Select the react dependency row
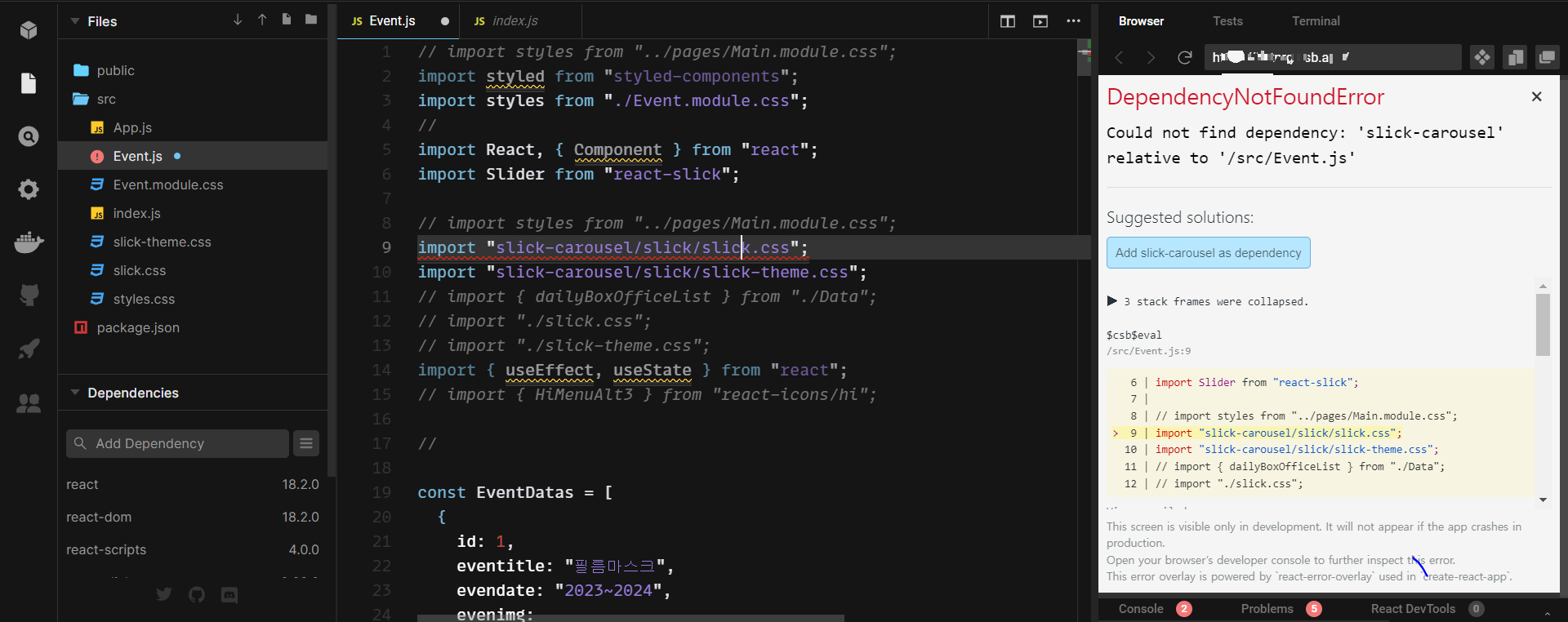This screenshot has width=1568, height=622. coord(193,484)
